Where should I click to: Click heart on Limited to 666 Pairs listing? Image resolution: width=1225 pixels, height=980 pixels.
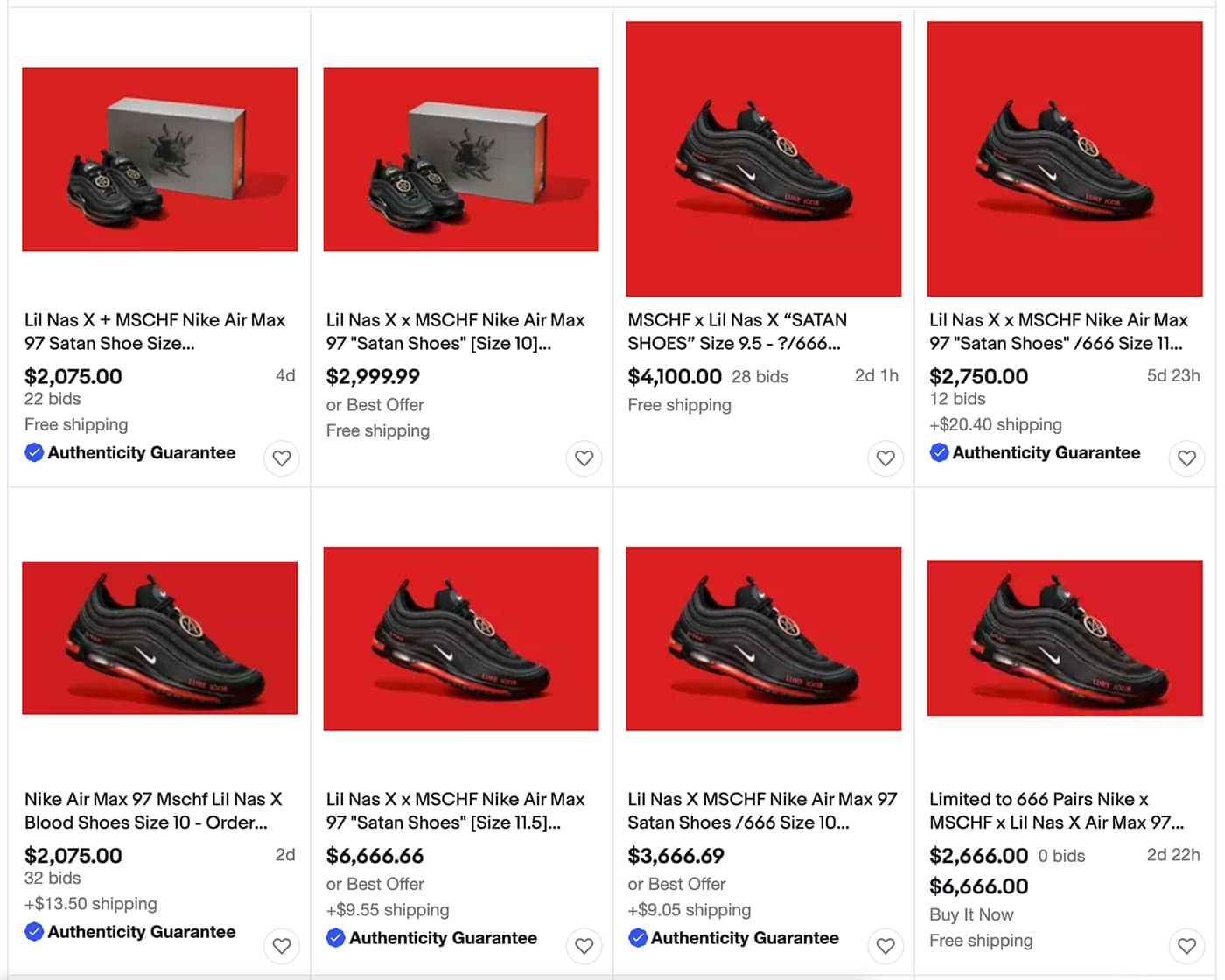point(1186,945)
